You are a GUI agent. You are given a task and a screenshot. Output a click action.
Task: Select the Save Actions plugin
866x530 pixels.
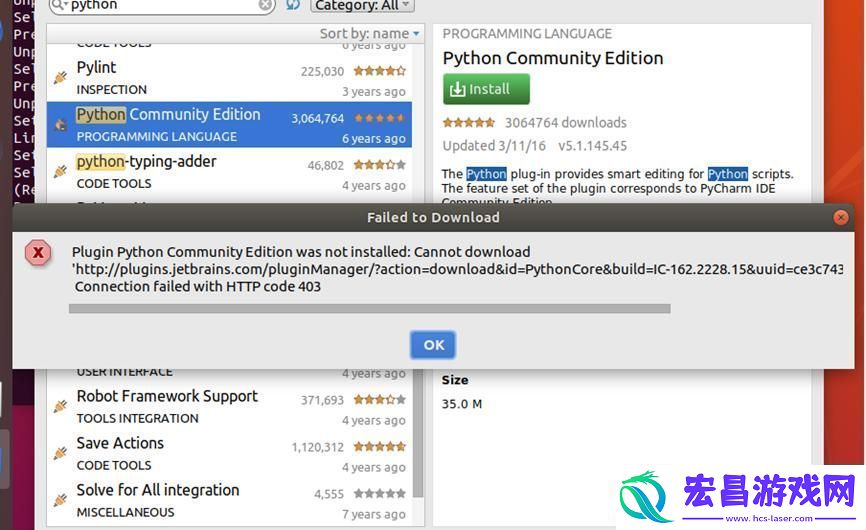[229, 454]
